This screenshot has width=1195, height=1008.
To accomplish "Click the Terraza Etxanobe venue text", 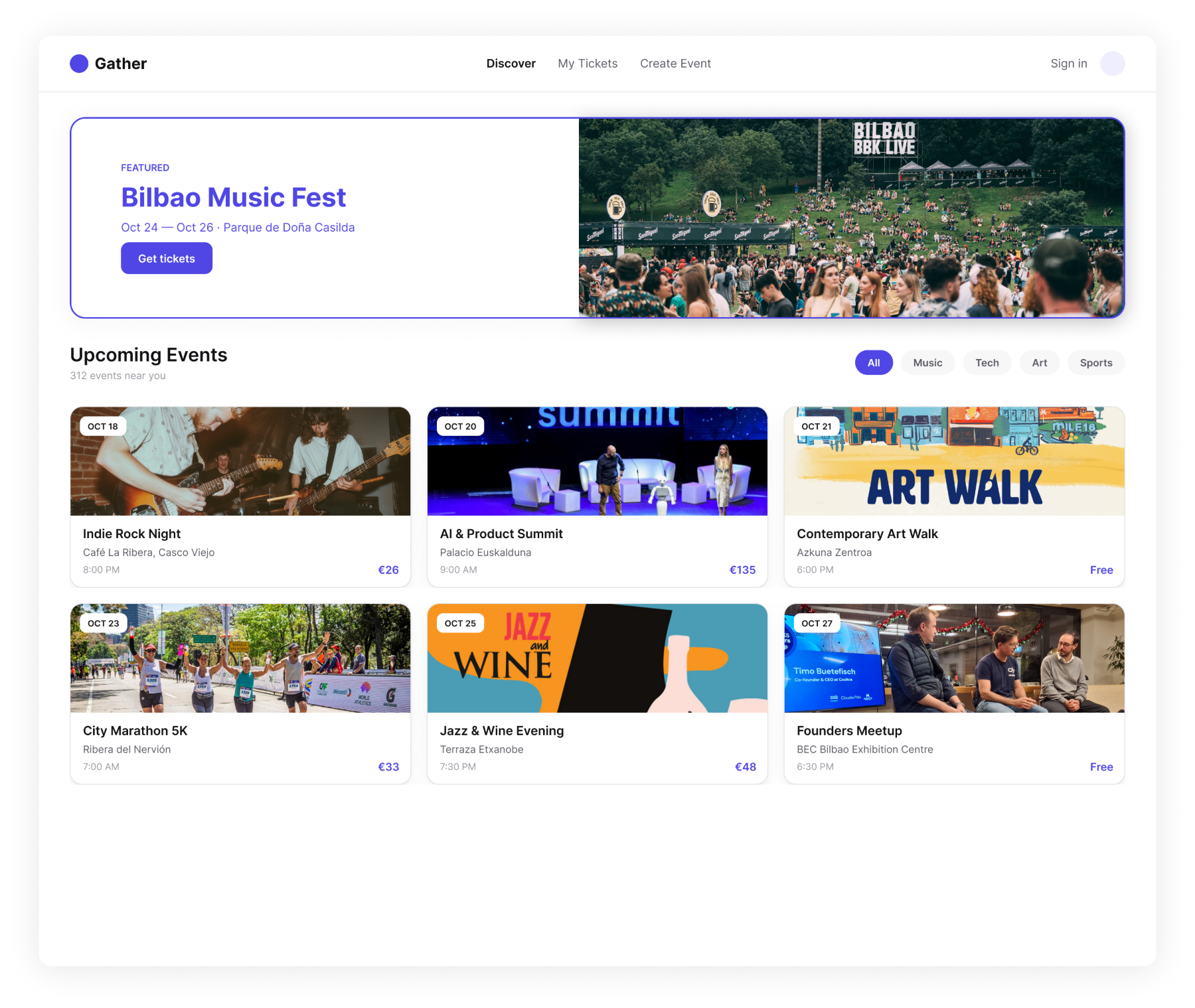I will (x=481, y=749).
